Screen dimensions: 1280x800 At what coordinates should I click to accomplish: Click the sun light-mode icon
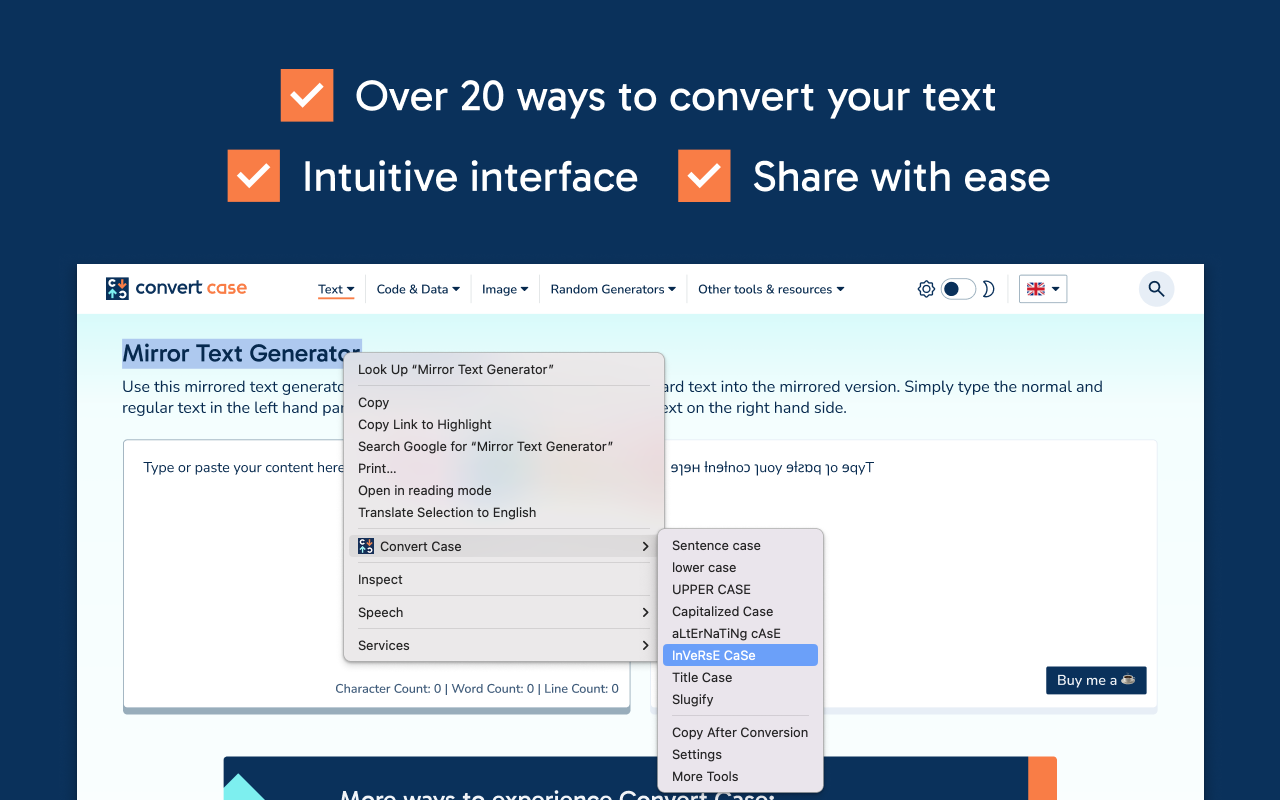(x=926, y=289)
